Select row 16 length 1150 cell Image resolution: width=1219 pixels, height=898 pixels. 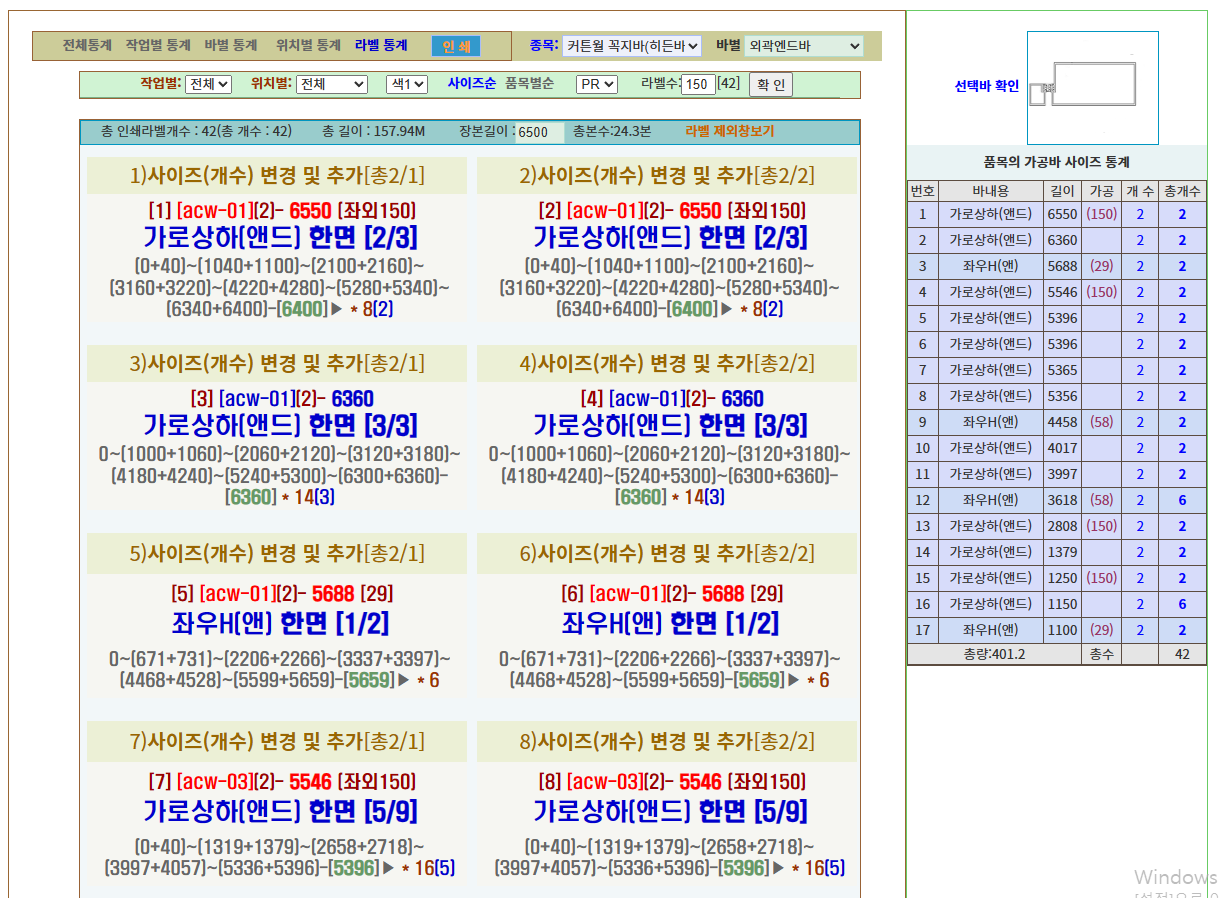[1062, 604]
